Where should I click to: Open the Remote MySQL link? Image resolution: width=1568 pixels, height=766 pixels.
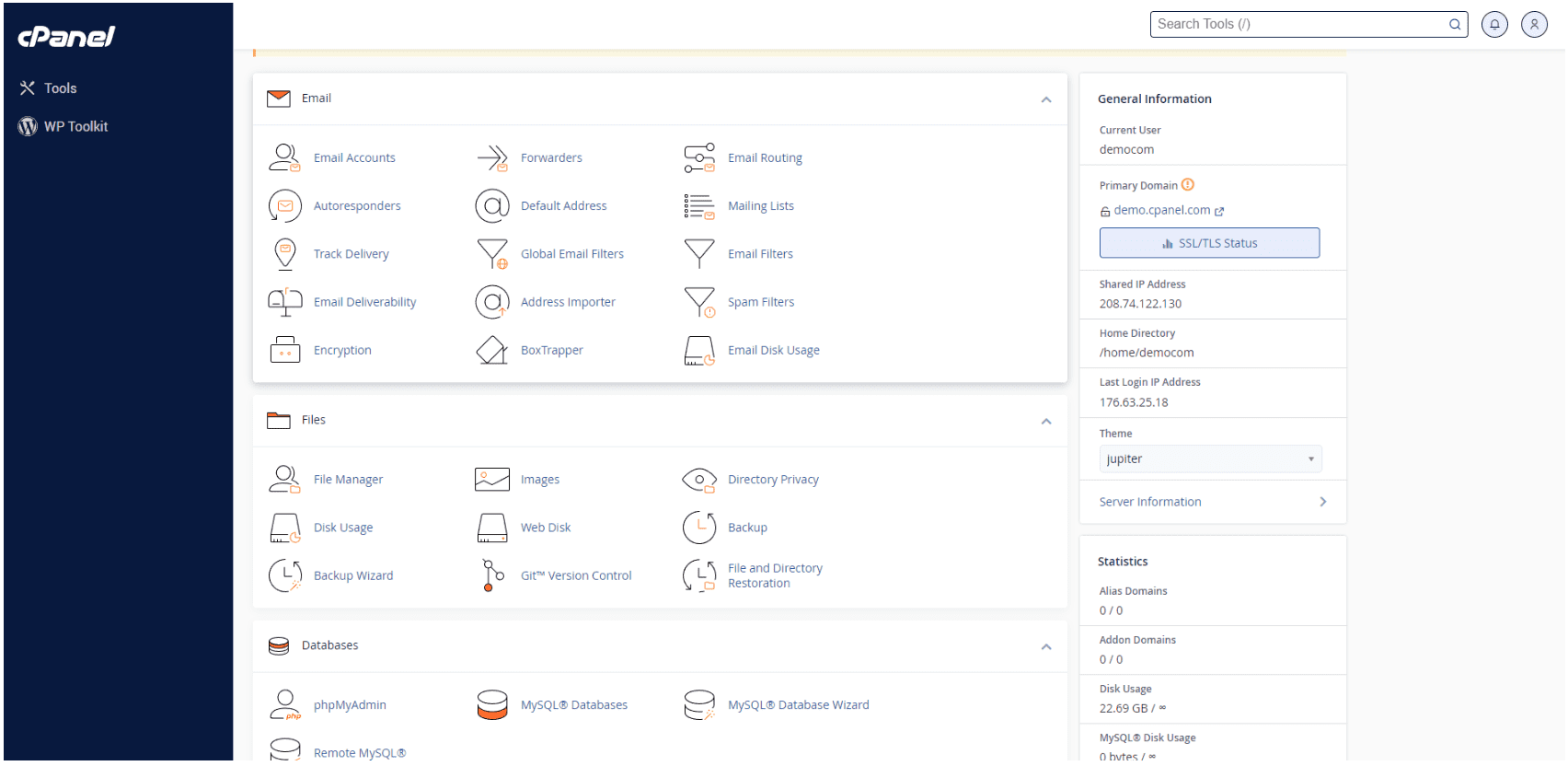pyautogui.click(x=360, y=752)
